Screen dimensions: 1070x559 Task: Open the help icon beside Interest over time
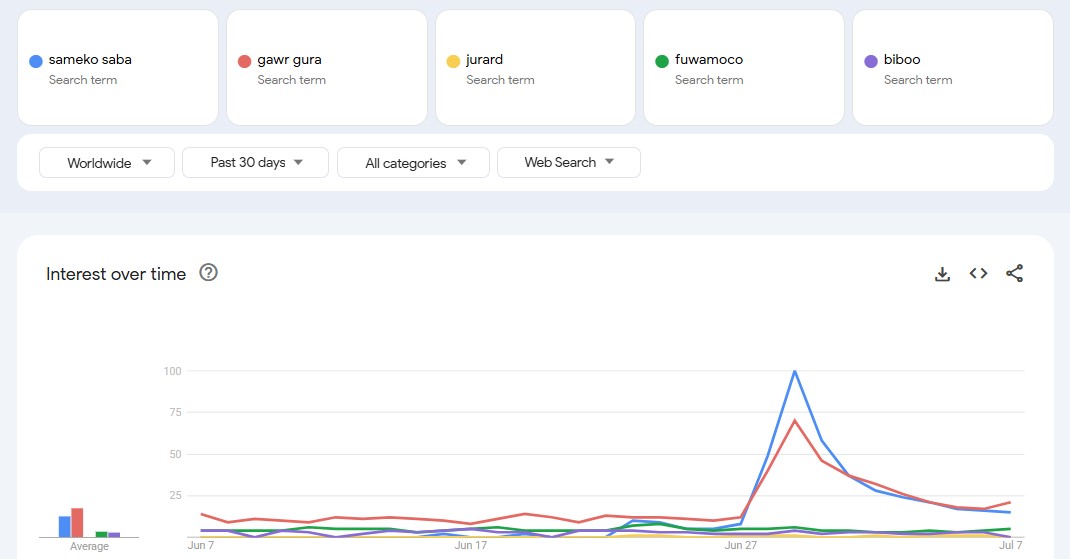[208, 272]
